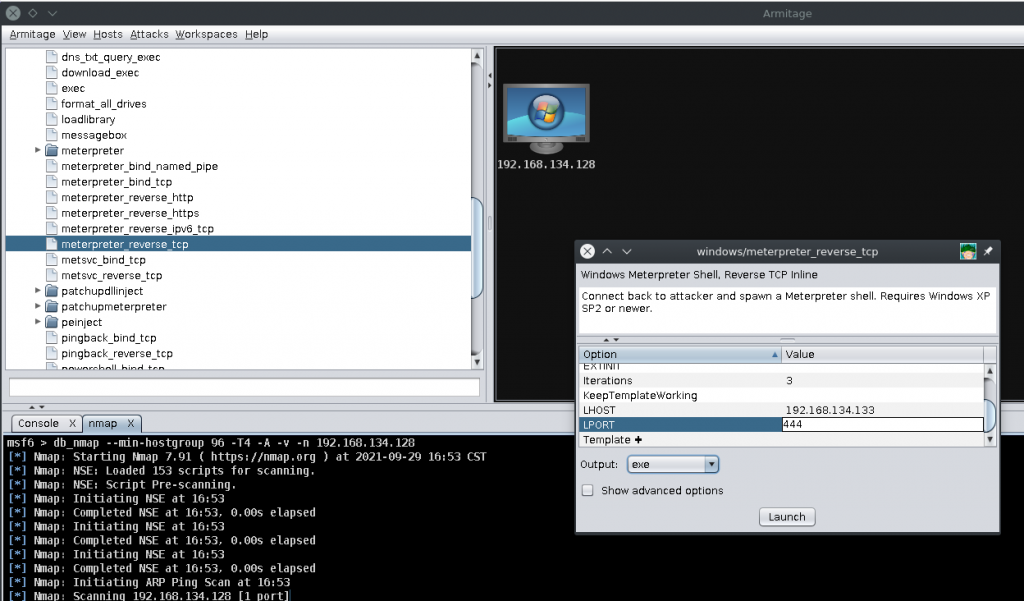Click the Armitage window titlebar down chevron
1024x601 pixels.
click(52, 13)
